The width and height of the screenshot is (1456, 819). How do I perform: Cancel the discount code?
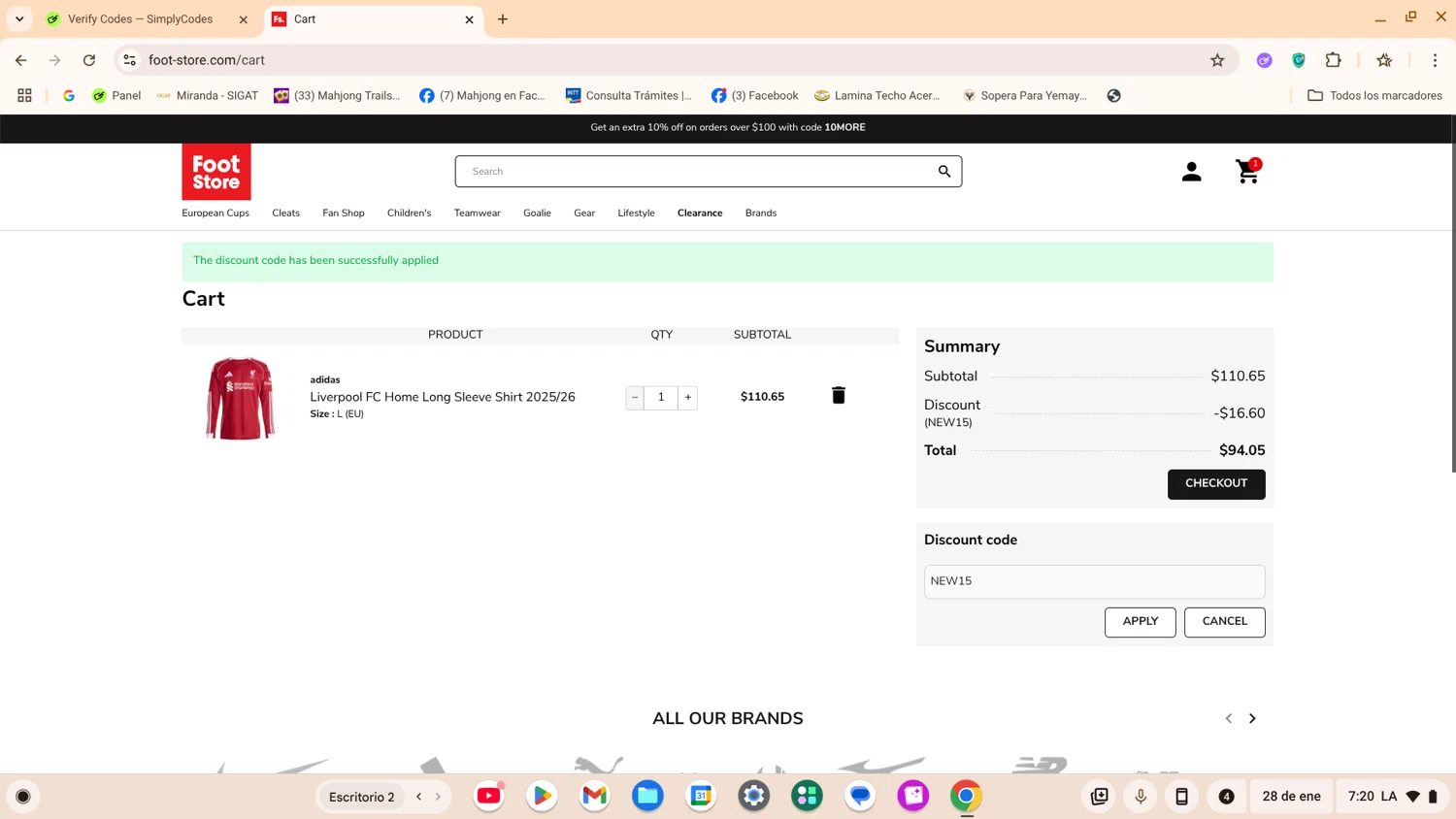pos(1225,622)
